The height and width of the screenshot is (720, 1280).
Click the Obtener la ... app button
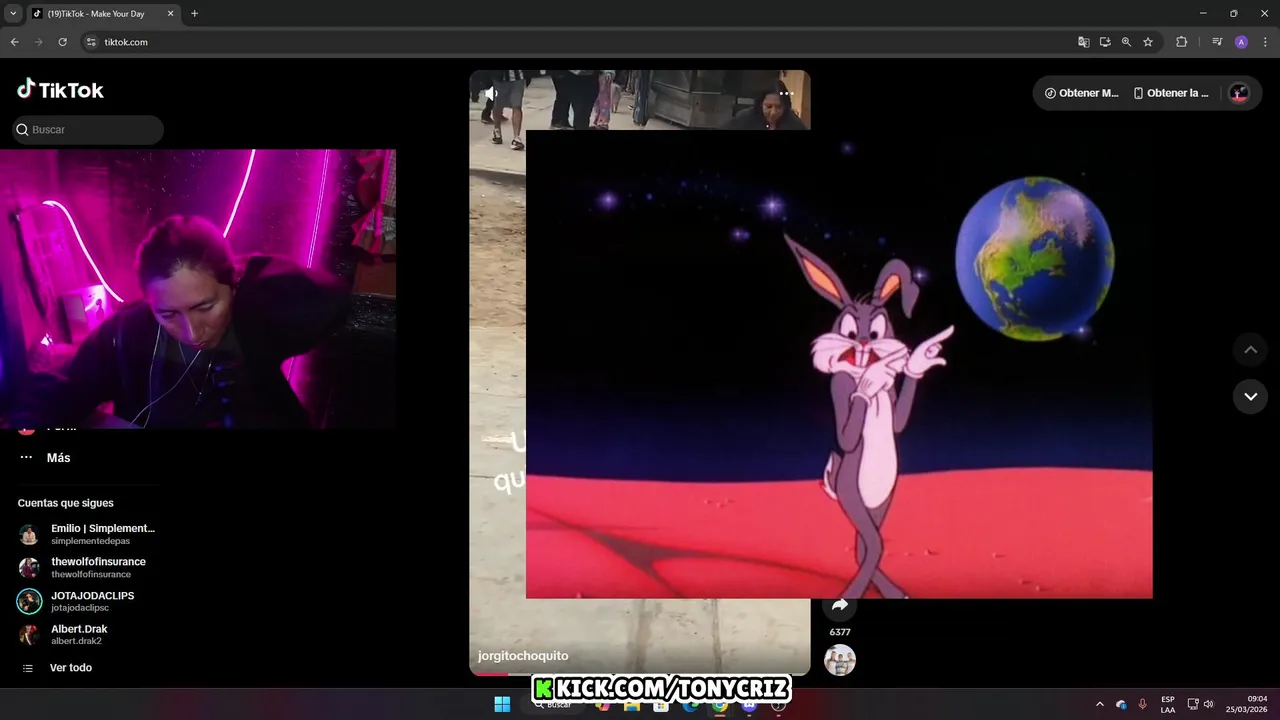coord(1171,93)
